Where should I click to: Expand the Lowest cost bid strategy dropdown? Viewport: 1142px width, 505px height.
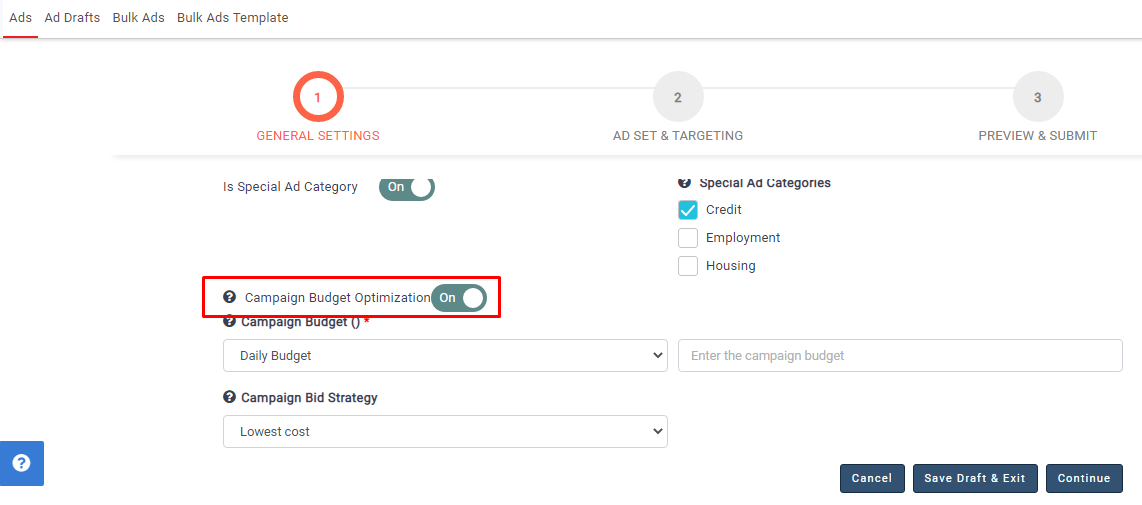pos(445,432)
